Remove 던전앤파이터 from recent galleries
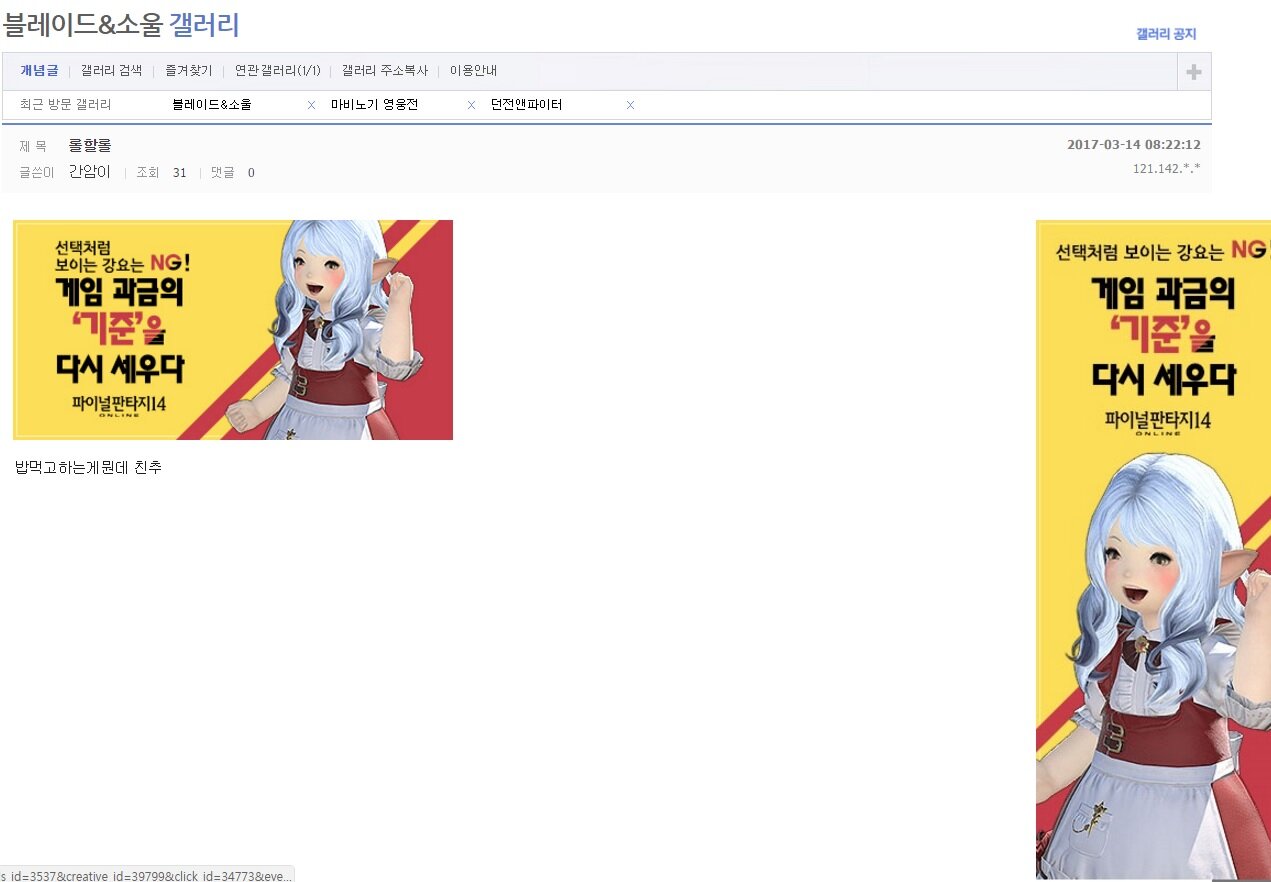Screen dimensions: 1271x882 click(x=630, y=105)
